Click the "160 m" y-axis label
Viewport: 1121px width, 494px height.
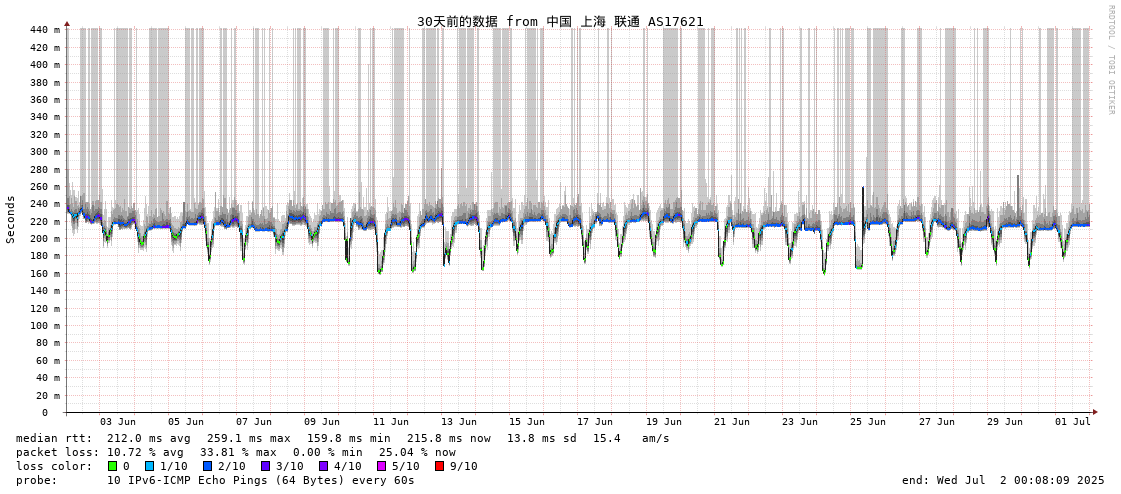pyautogui.click(x=44, y=274)
